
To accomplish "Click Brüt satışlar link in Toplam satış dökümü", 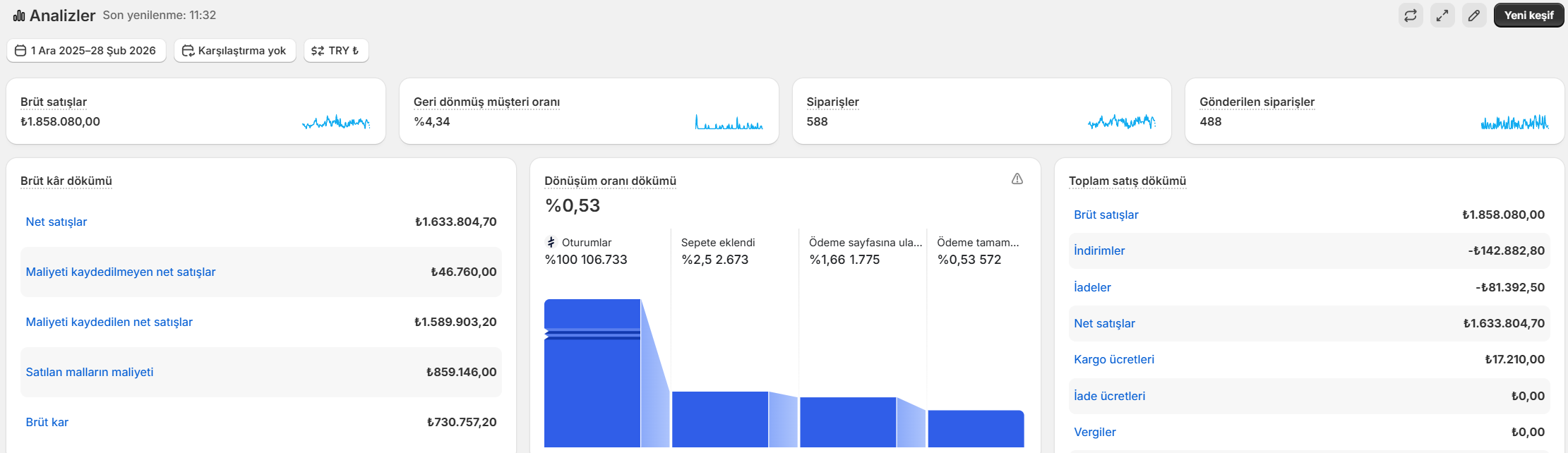I will pos(1106,215).
